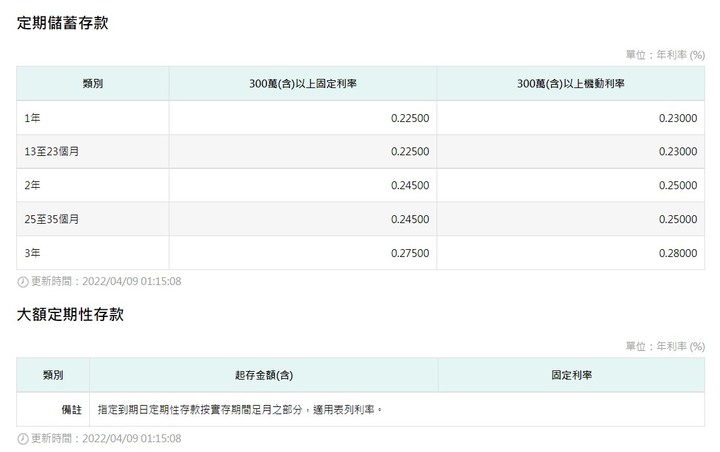This screenshot has height=452, width=720.
Task: Click the 起存金額(含) column header
Action: tap(264, 375)
